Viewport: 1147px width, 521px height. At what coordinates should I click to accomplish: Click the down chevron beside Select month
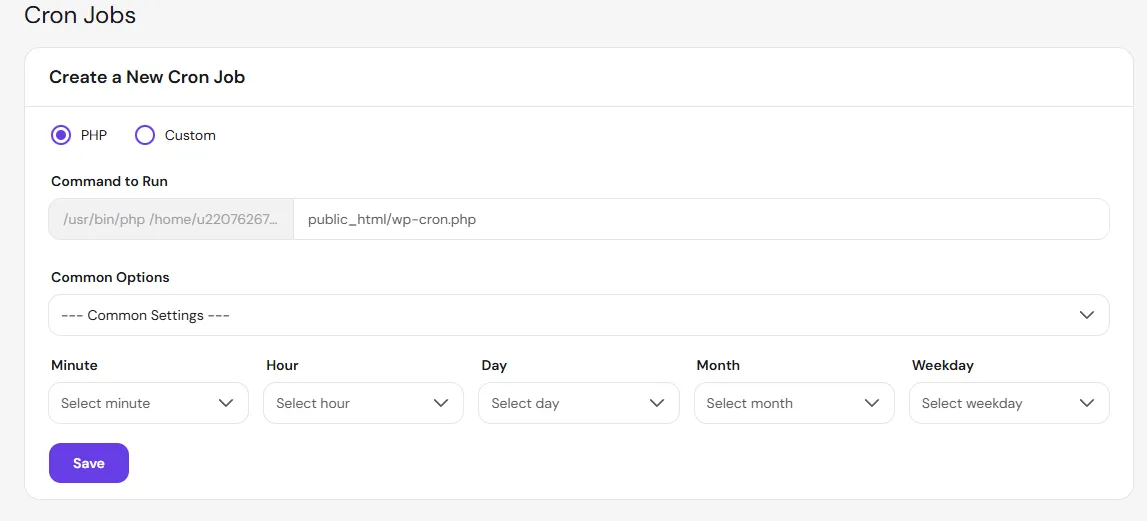(x=871, y=403)
